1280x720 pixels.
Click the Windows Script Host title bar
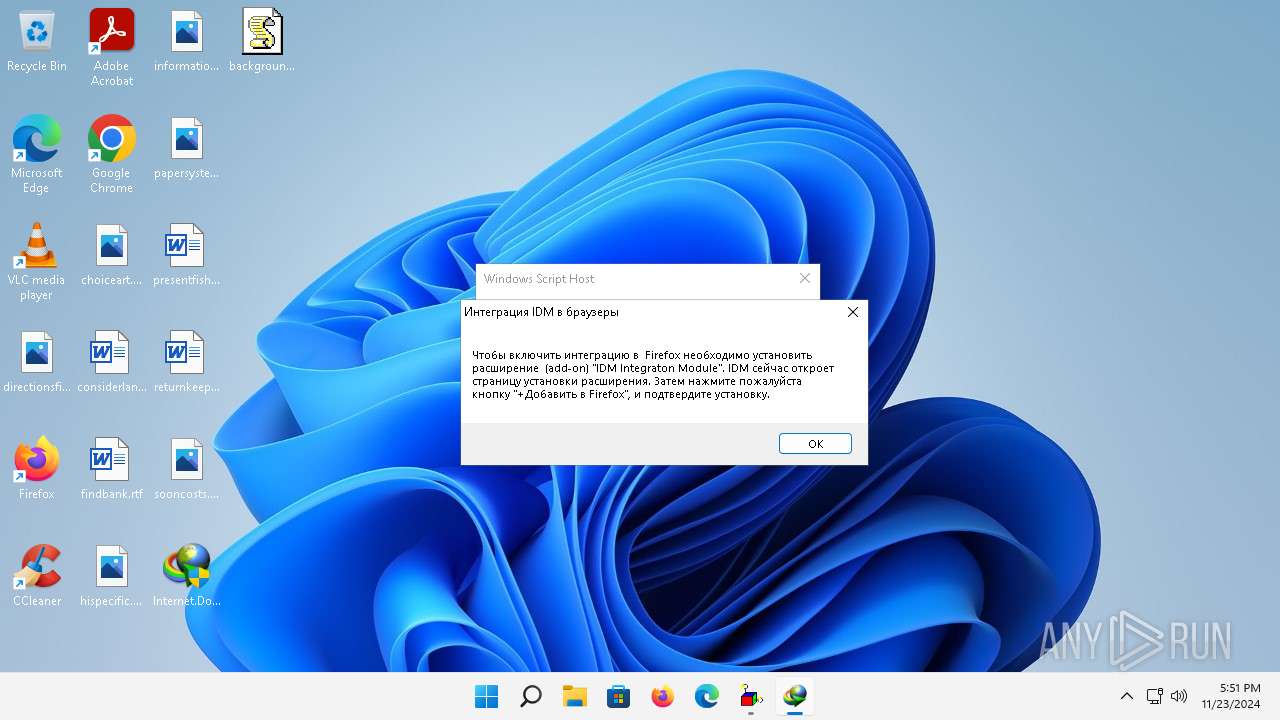(648, 279)
